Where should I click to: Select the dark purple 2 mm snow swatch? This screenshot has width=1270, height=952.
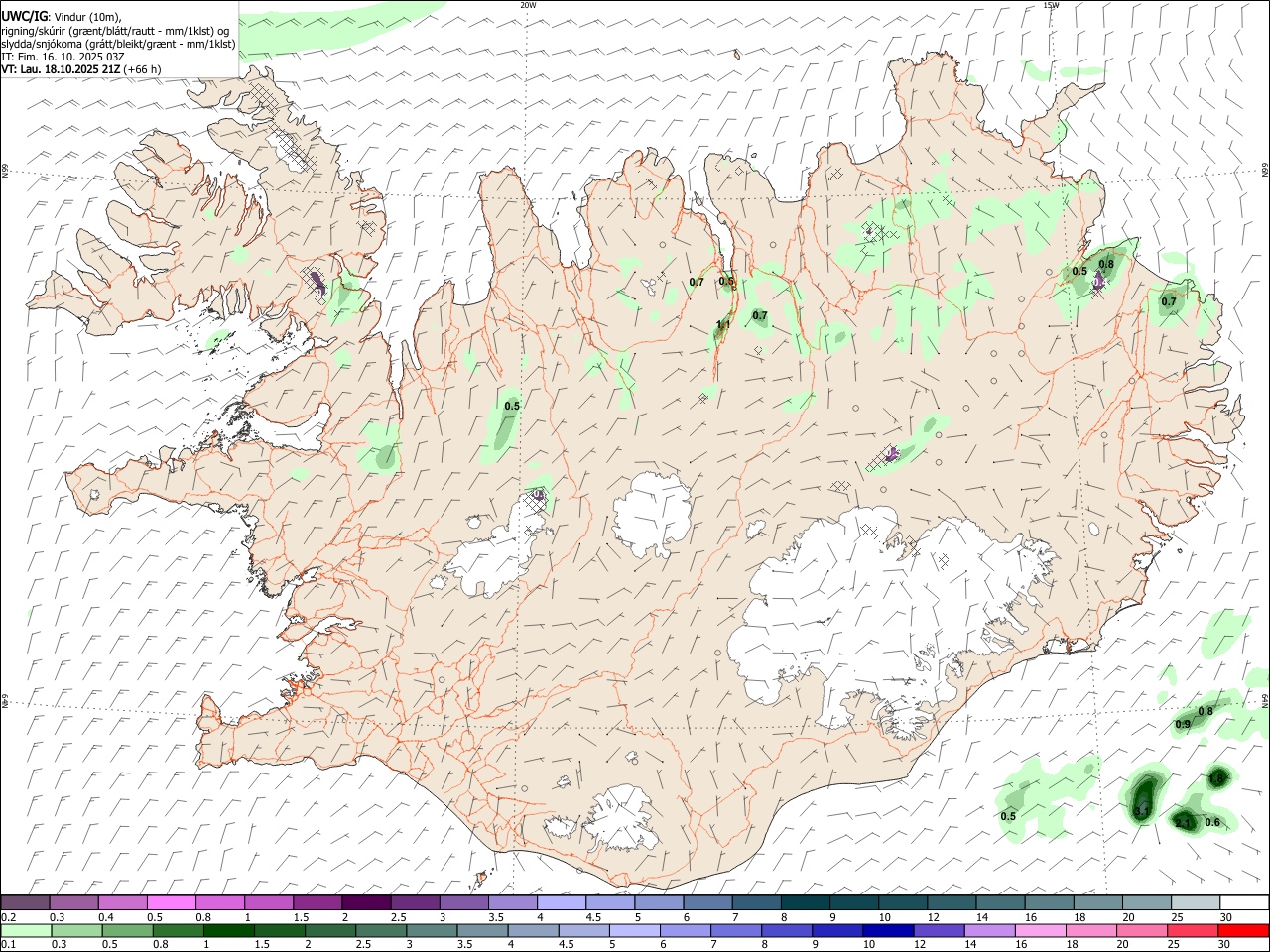click(x=366, y=902)
